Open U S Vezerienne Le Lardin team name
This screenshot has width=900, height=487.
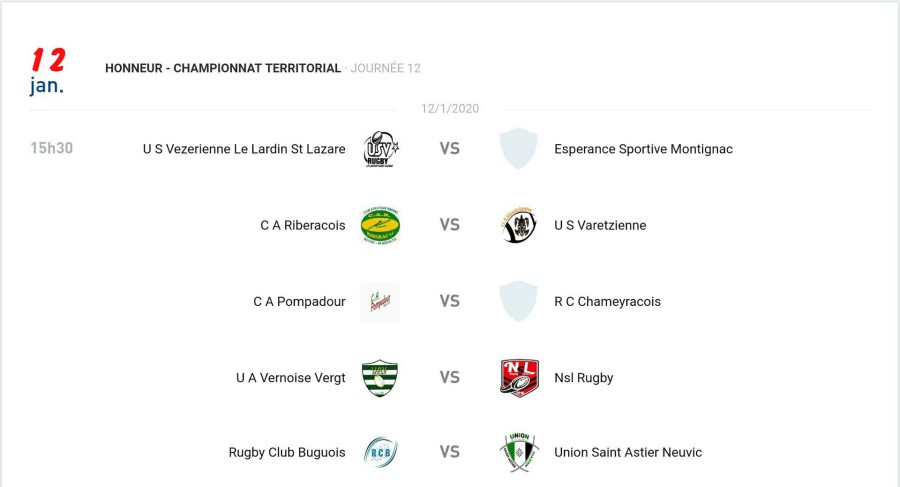point(244,149)
